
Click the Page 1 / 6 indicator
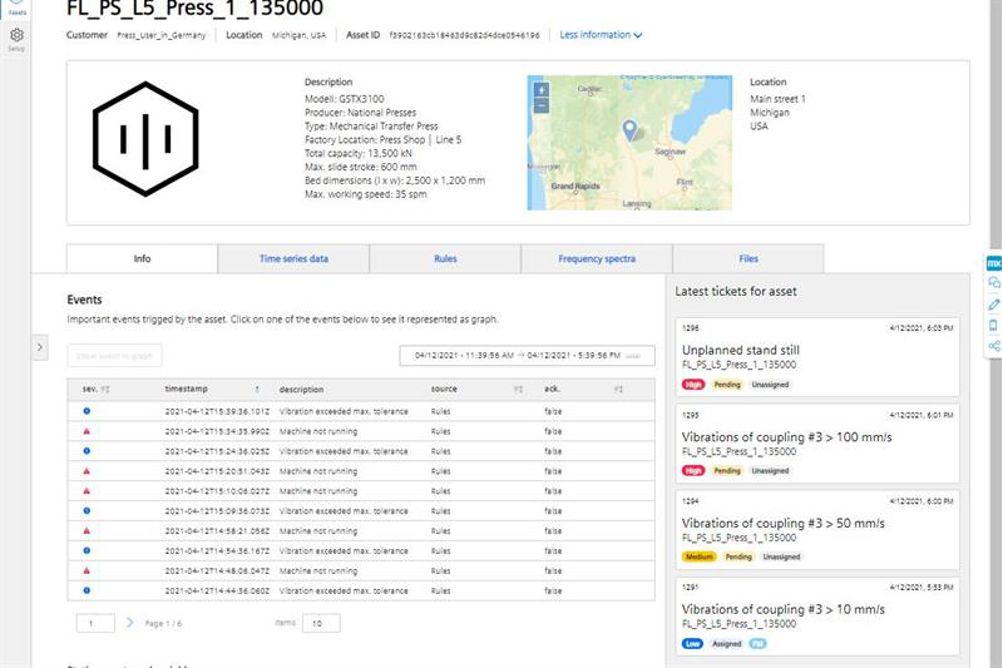[163, 623]
